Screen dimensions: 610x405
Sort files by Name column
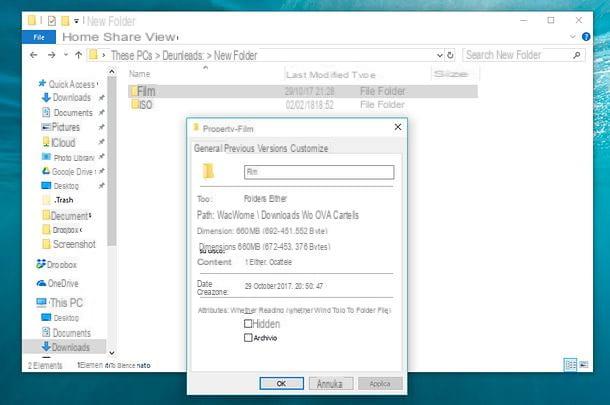(140, 74)
